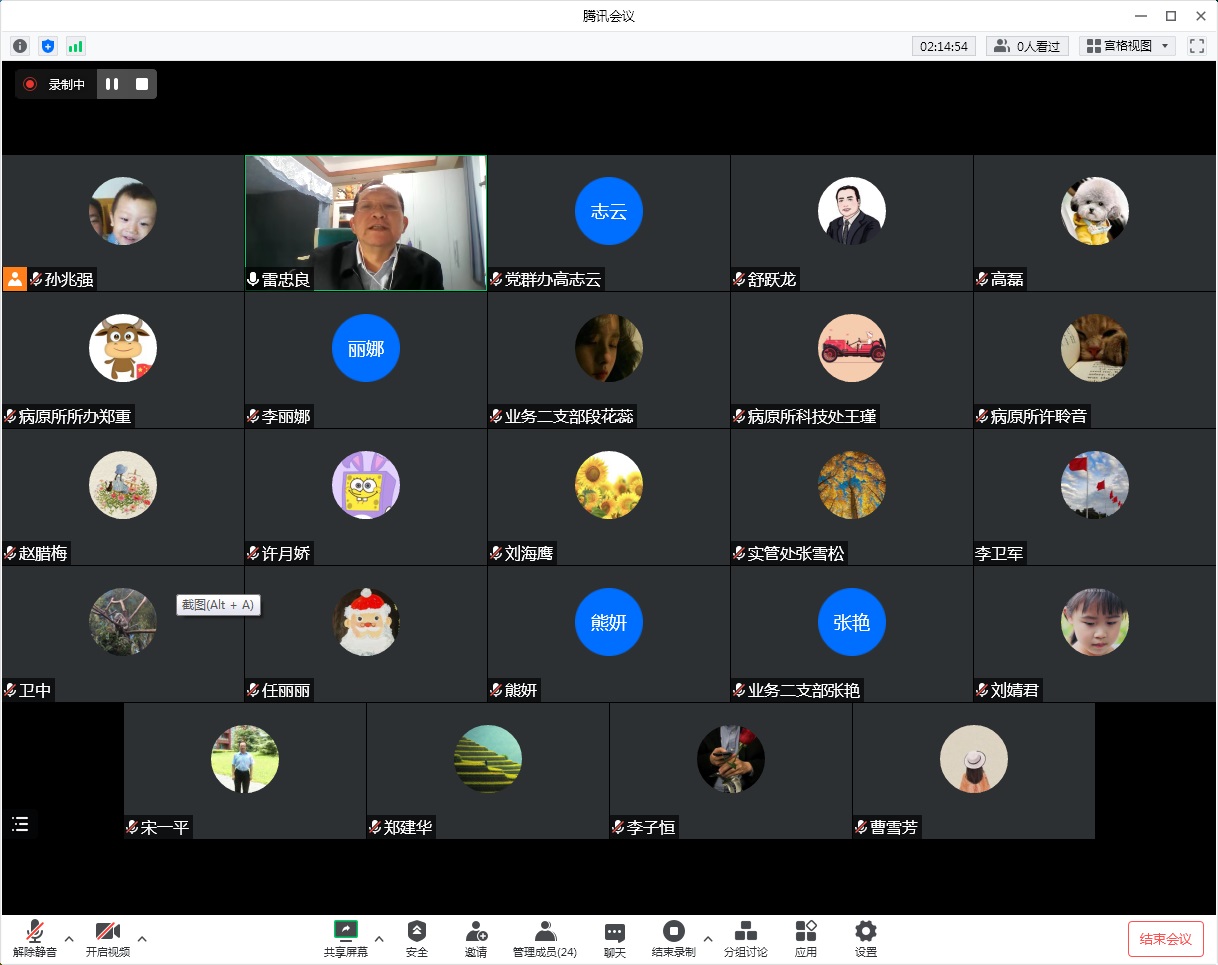Open the meeting info icon
This screenshot has width=1218, height=965.
[20, 46]
